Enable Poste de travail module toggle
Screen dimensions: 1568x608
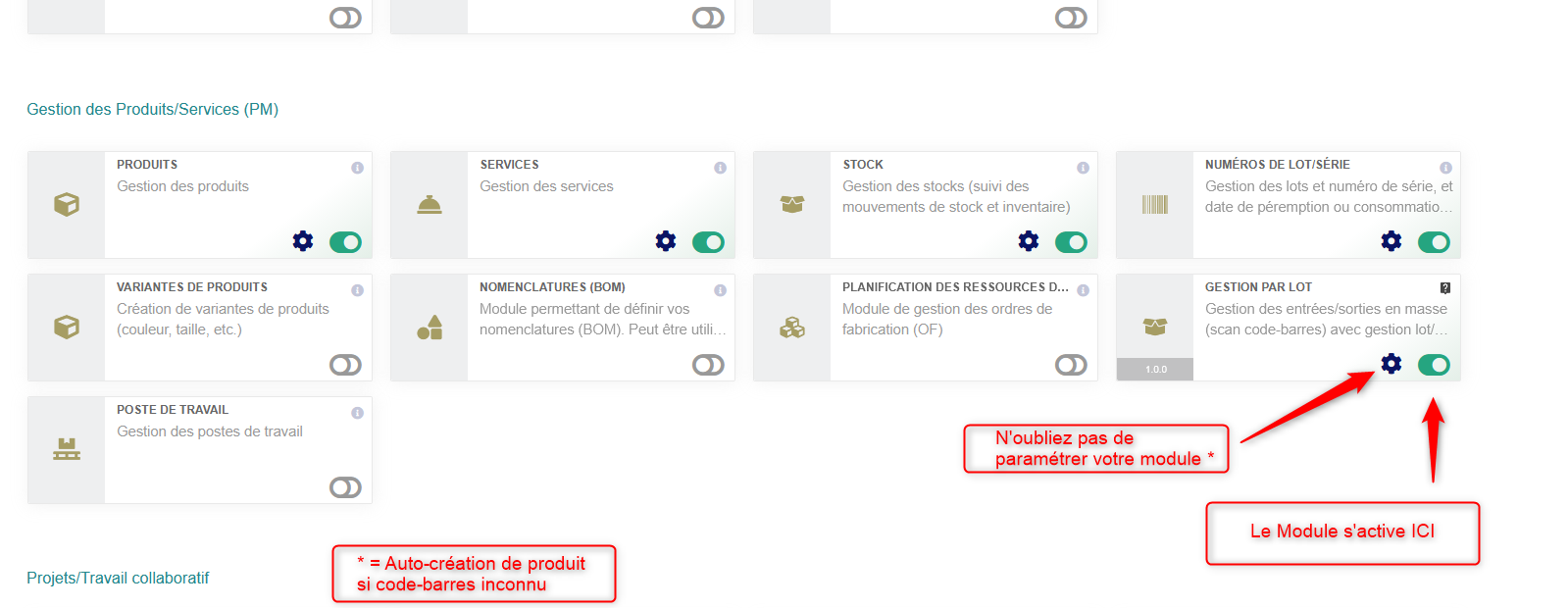(x=345, y=487)
